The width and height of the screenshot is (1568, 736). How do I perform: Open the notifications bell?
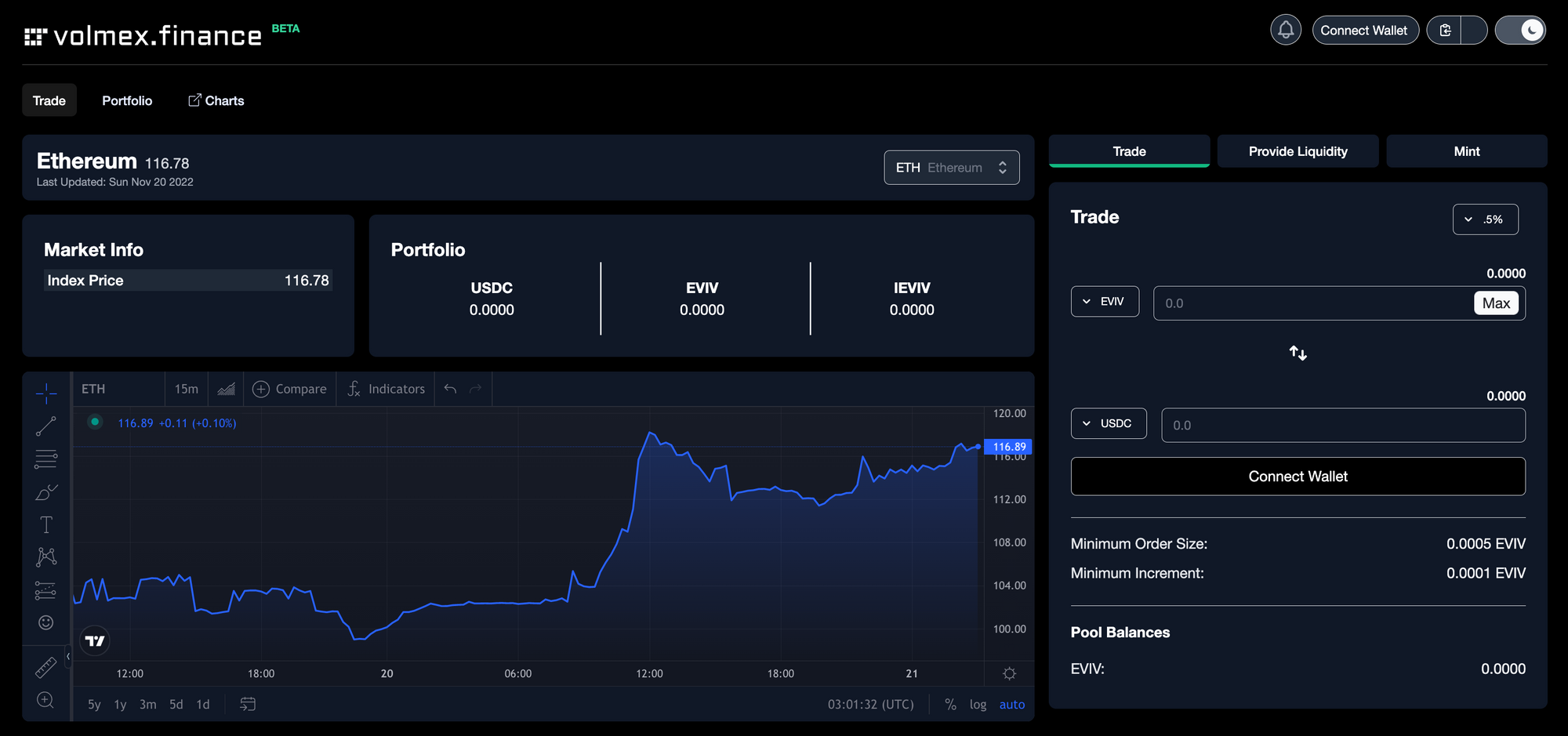(x=1286, y=31)
